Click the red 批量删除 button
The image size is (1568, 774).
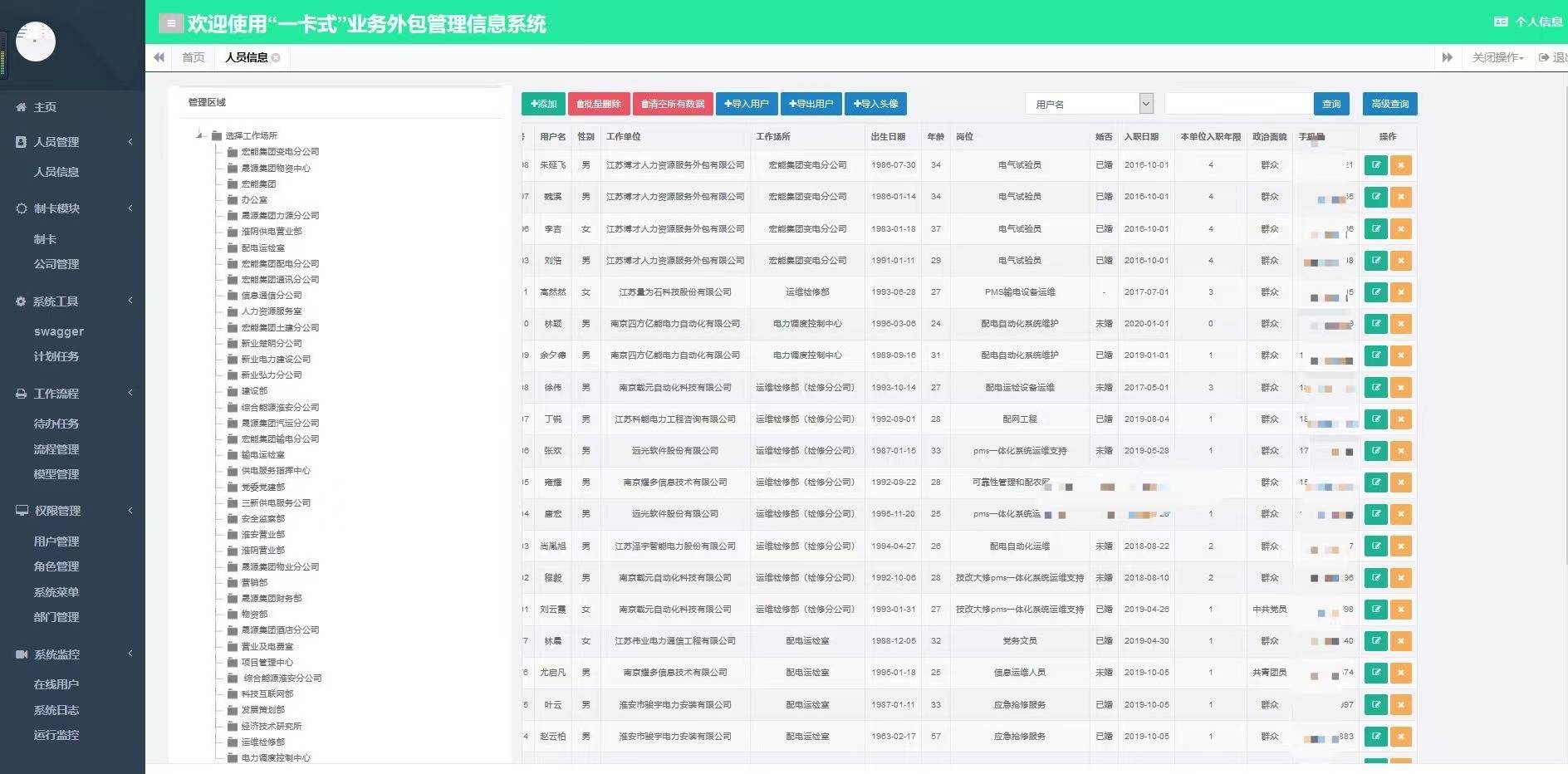(598, 104)
